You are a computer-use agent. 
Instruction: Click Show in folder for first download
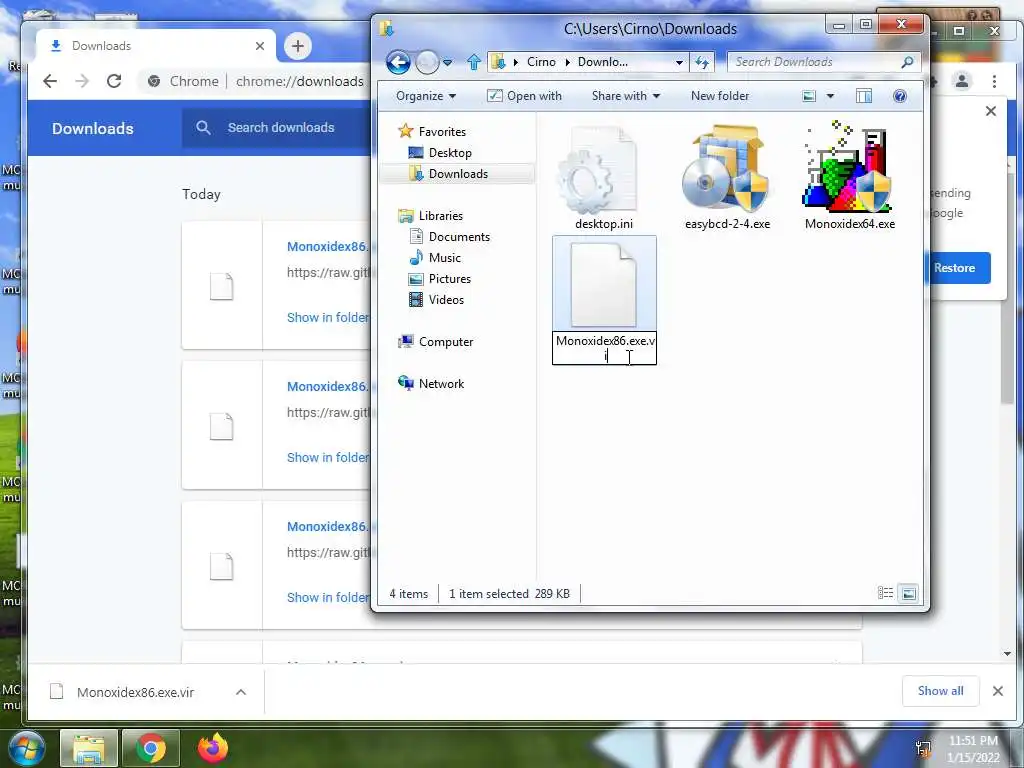point(328,317)
